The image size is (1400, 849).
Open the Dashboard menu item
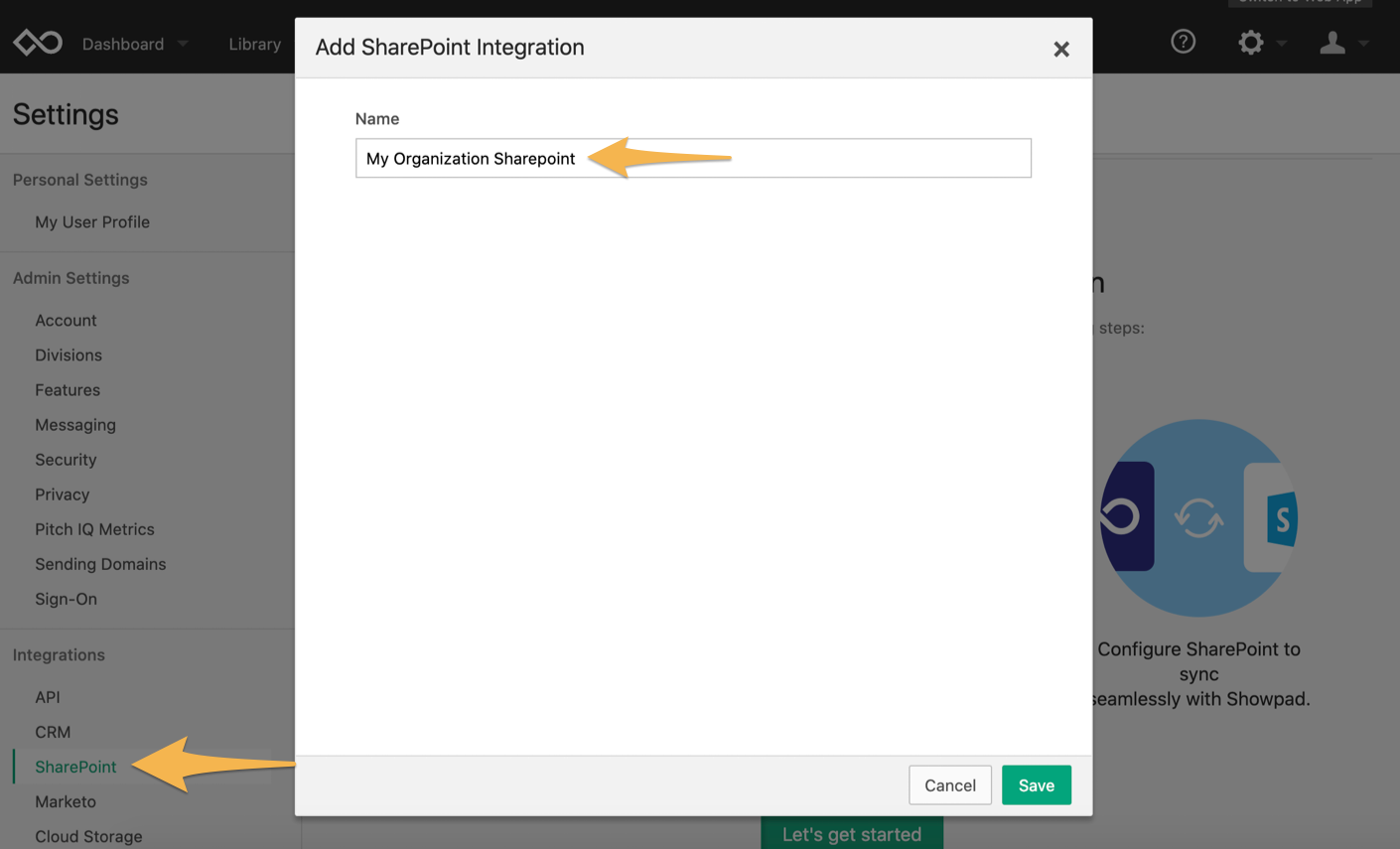pos(123,44)
